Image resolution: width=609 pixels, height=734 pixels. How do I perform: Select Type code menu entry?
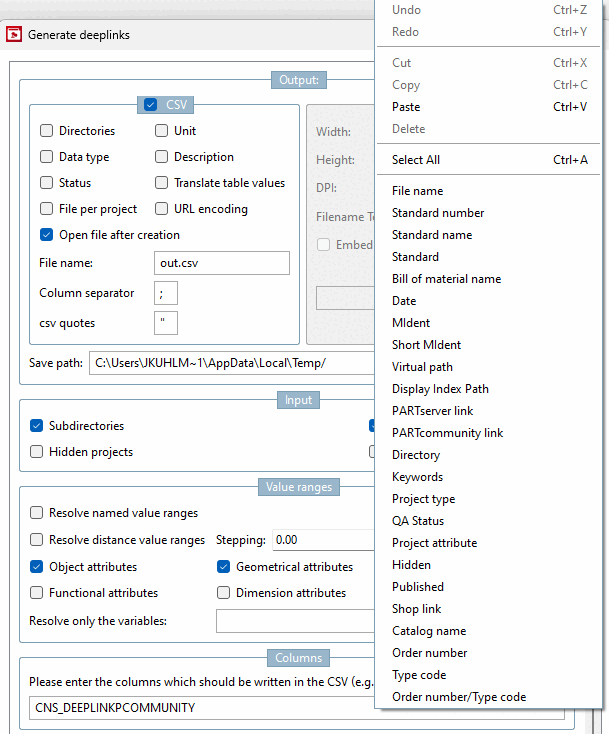pyautogui.click(x=489, y=675)
